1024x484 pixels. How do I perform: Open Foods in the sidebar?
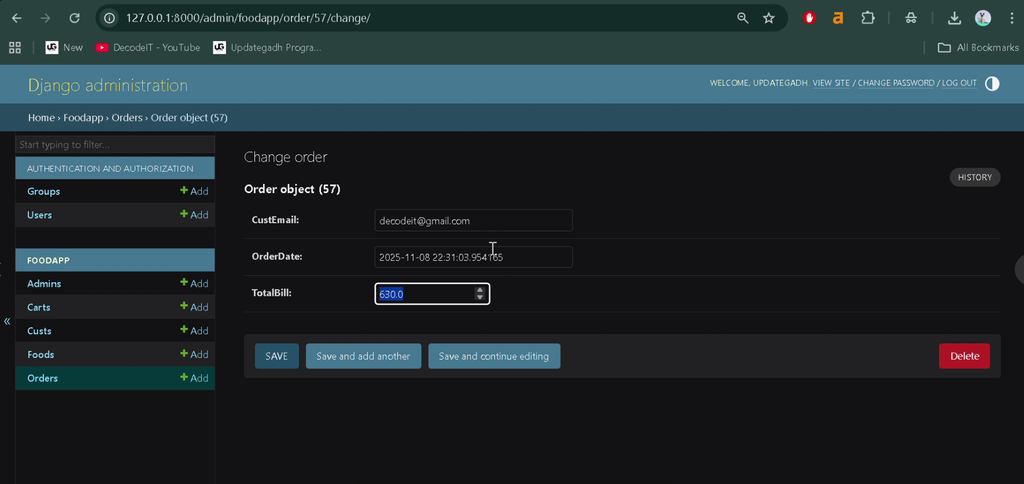[40, 355]
